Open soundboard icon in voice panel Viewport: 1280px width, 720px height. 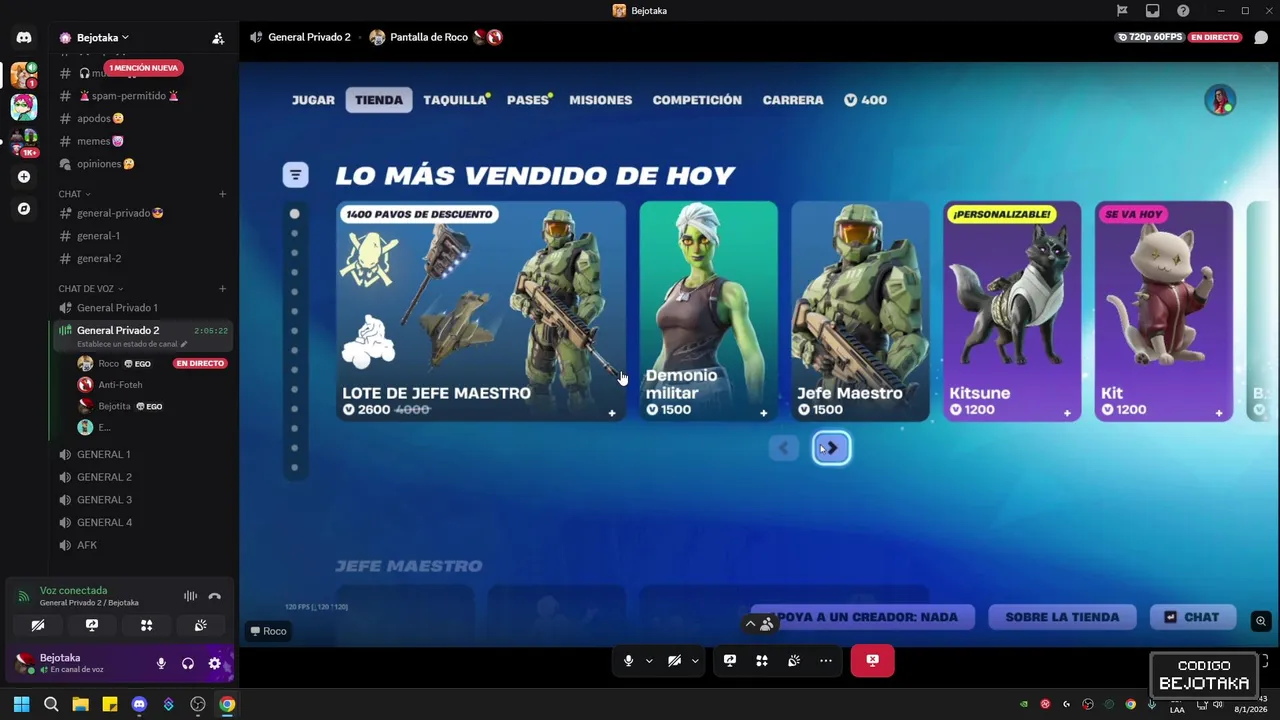pyautogui.click(x=200, y=625)
